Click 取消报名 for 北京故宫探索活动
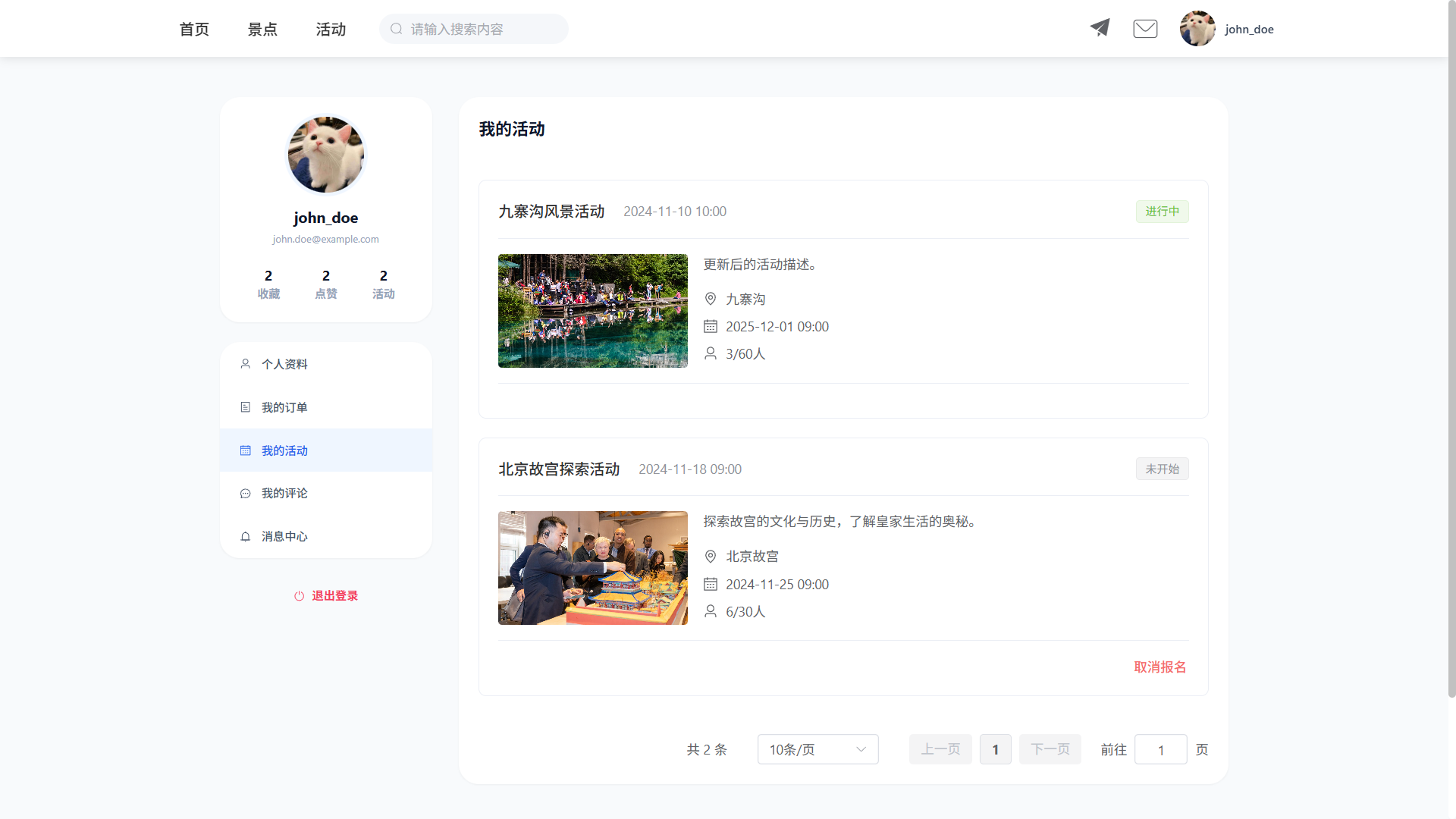This screenshot has height=819, width=1456. tap(1159, 667)
